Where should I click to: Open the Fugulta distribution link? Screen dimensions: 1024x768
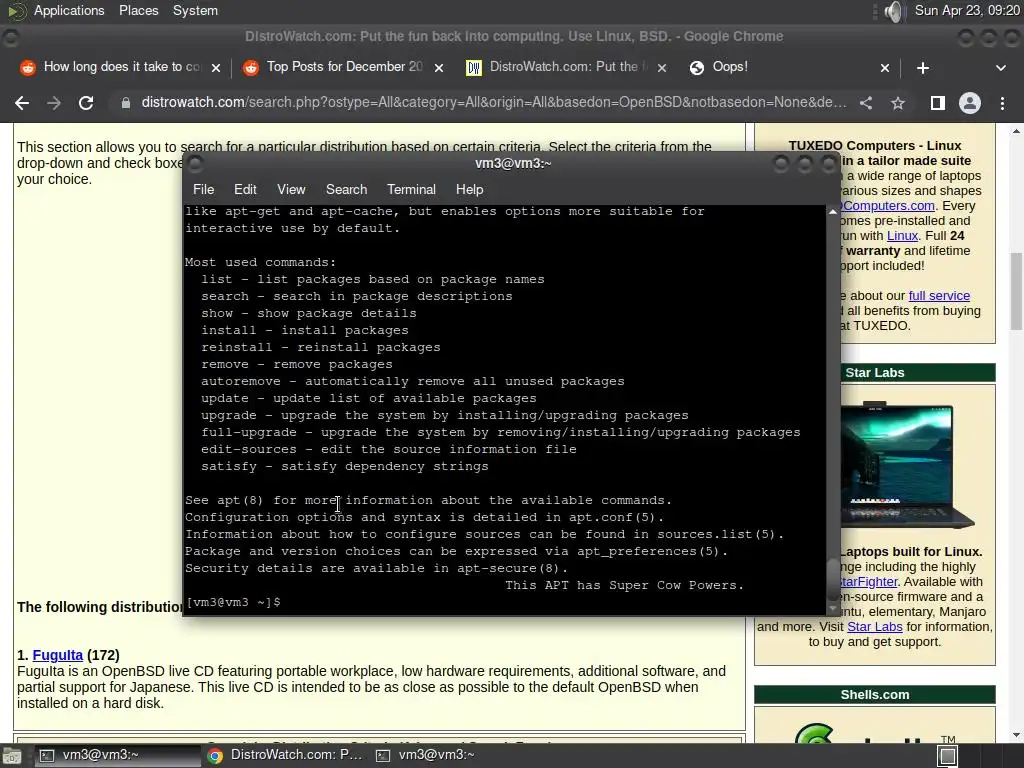coord(57,655)
